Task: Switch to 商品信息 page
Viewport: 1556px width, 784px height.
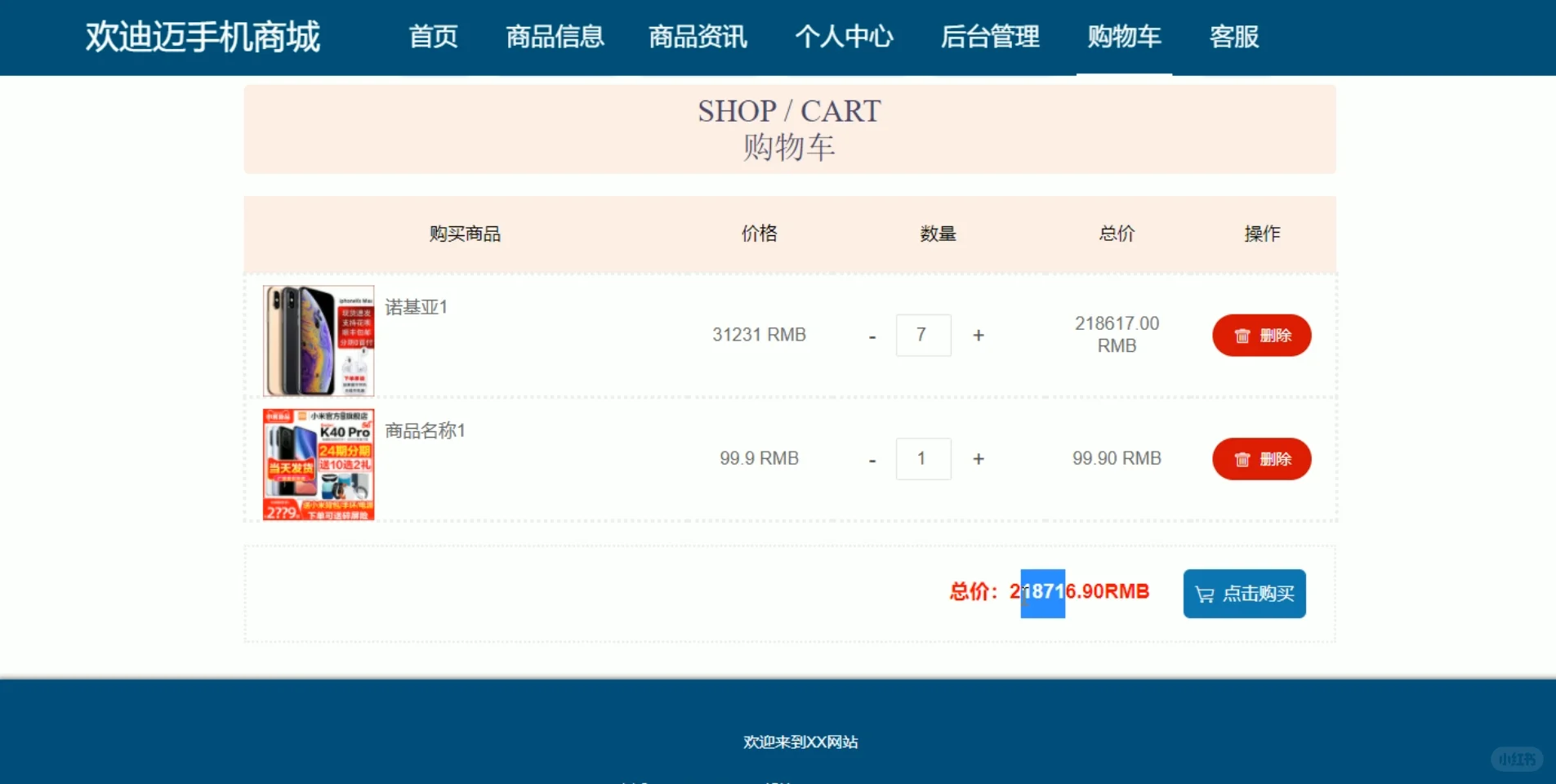Action: pyautogui.click(x=555, y=37)
